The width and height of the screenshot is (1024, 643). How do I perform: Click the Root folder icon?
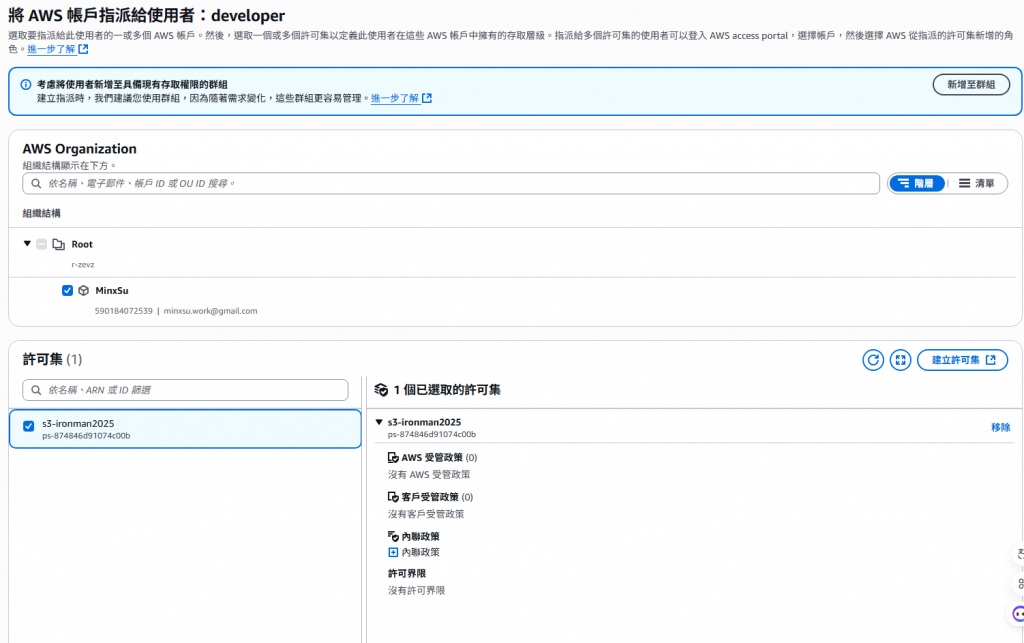(59, 244)
